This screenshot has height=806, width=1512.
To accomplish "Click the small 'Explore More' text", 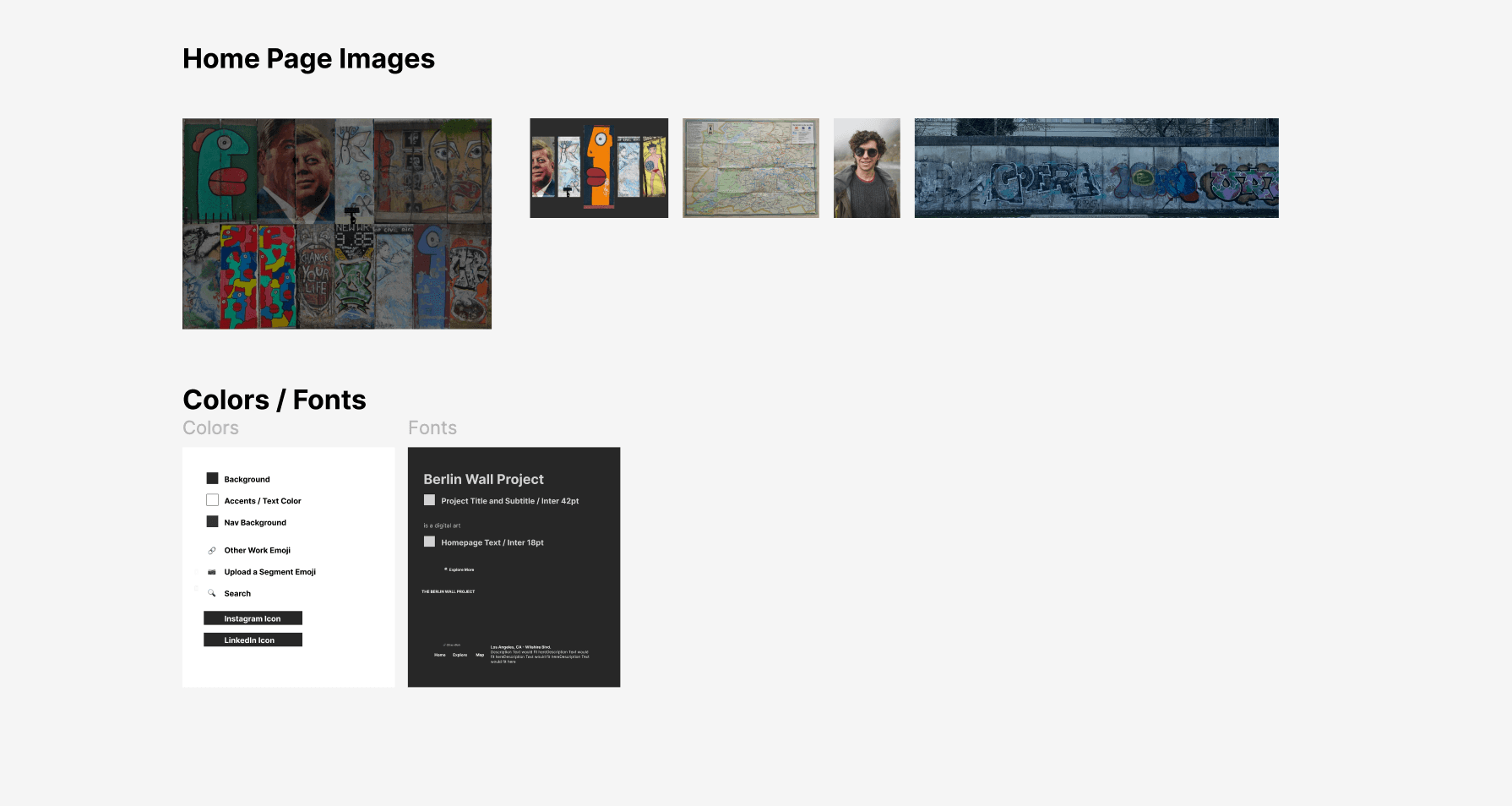I will 461,569.
